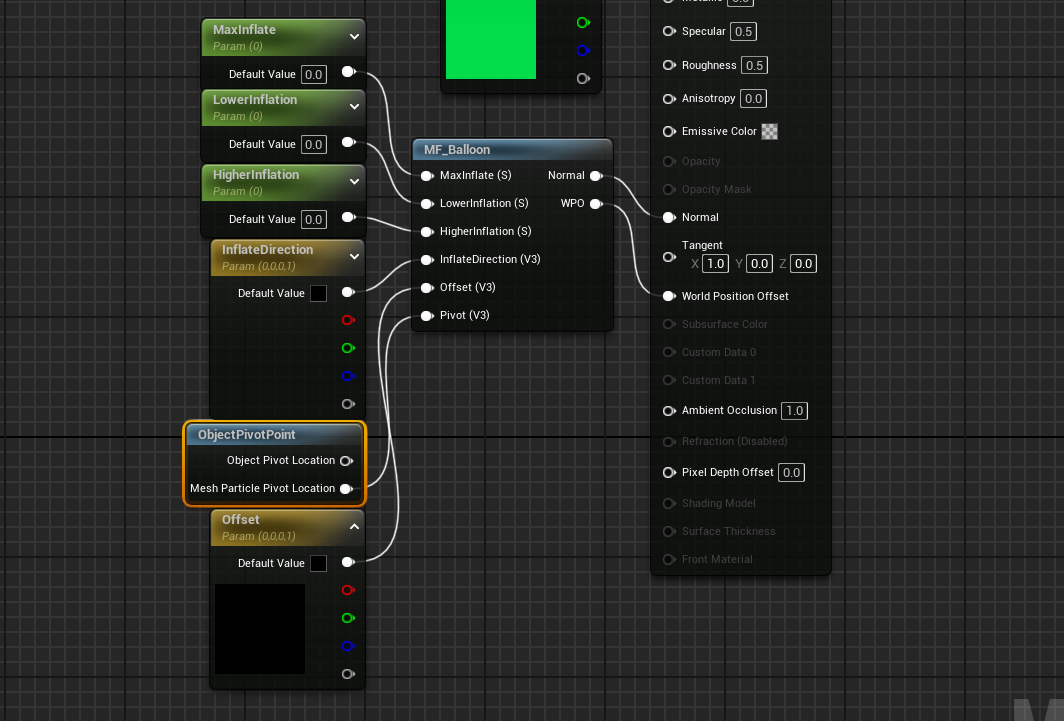Click the Offset node's white Default Value output pin

pos(349,562)
